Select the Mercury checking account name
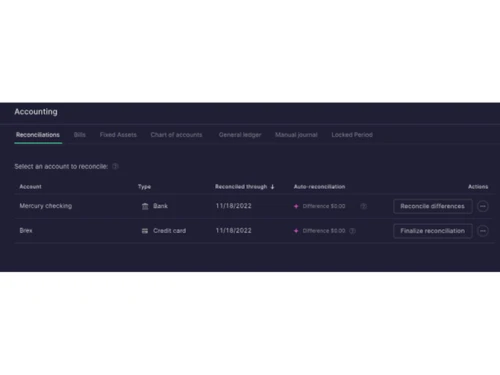Image resolution: width=500 pixels, height=375 pixels. [x=46, y=206]
